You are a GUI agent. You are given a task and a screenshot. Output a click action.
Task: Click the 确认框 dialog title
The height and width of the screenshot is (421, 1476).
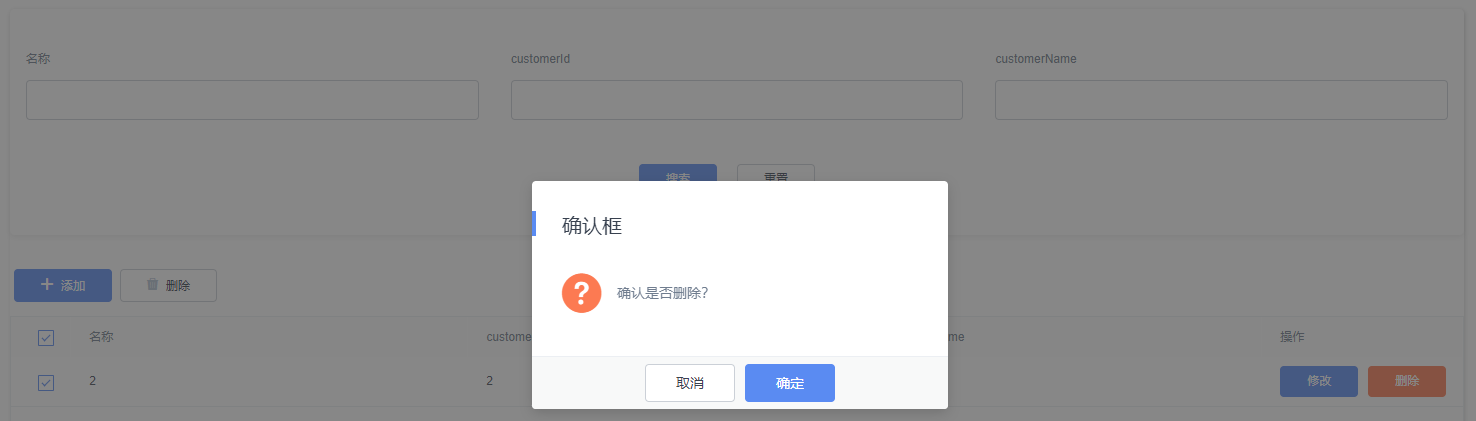point(592,226)
